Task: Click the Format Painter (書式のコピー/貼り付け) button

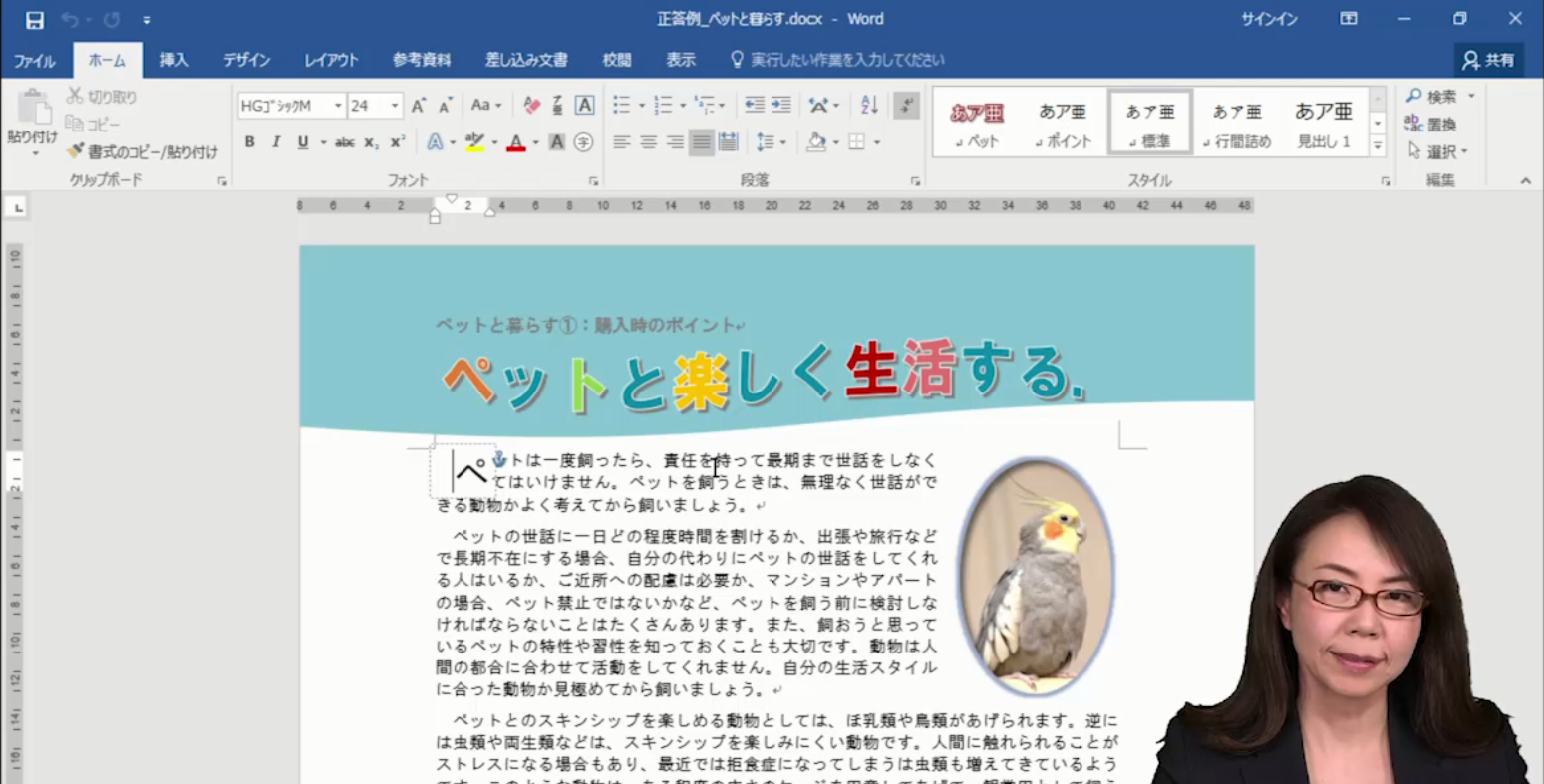Action: coord(142,152)
